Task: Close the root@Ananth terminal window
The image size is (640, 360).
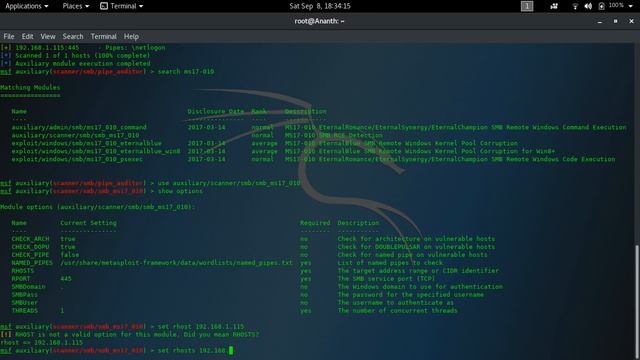Action: pyautogui.click(x=631, y=21)
